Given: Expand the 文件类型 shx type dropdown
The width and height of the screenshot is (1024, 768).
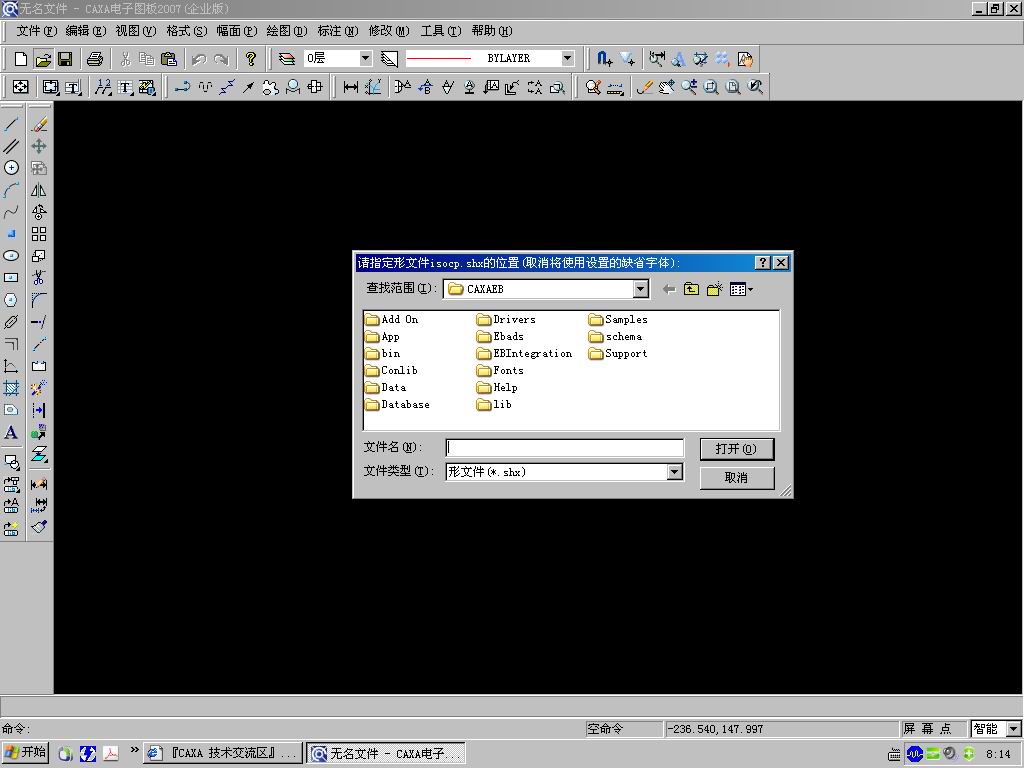Looking at the screenshot, I should coord(675,472).
